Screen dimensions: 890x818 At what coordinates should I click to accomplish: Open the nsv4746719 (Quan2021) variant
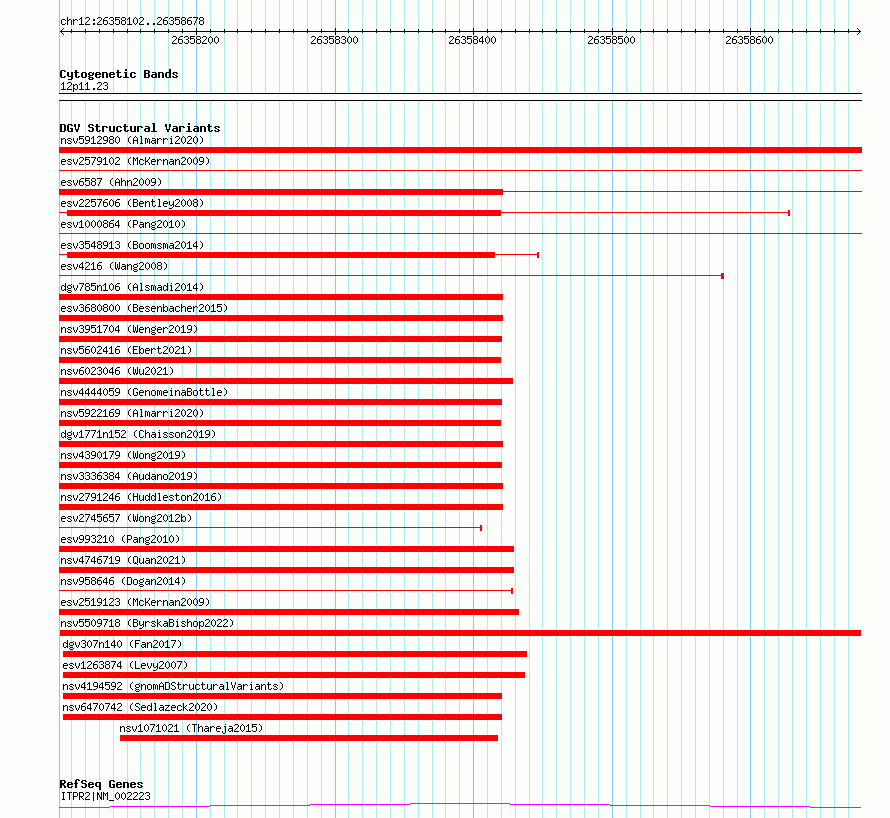[x=123, y=560]
